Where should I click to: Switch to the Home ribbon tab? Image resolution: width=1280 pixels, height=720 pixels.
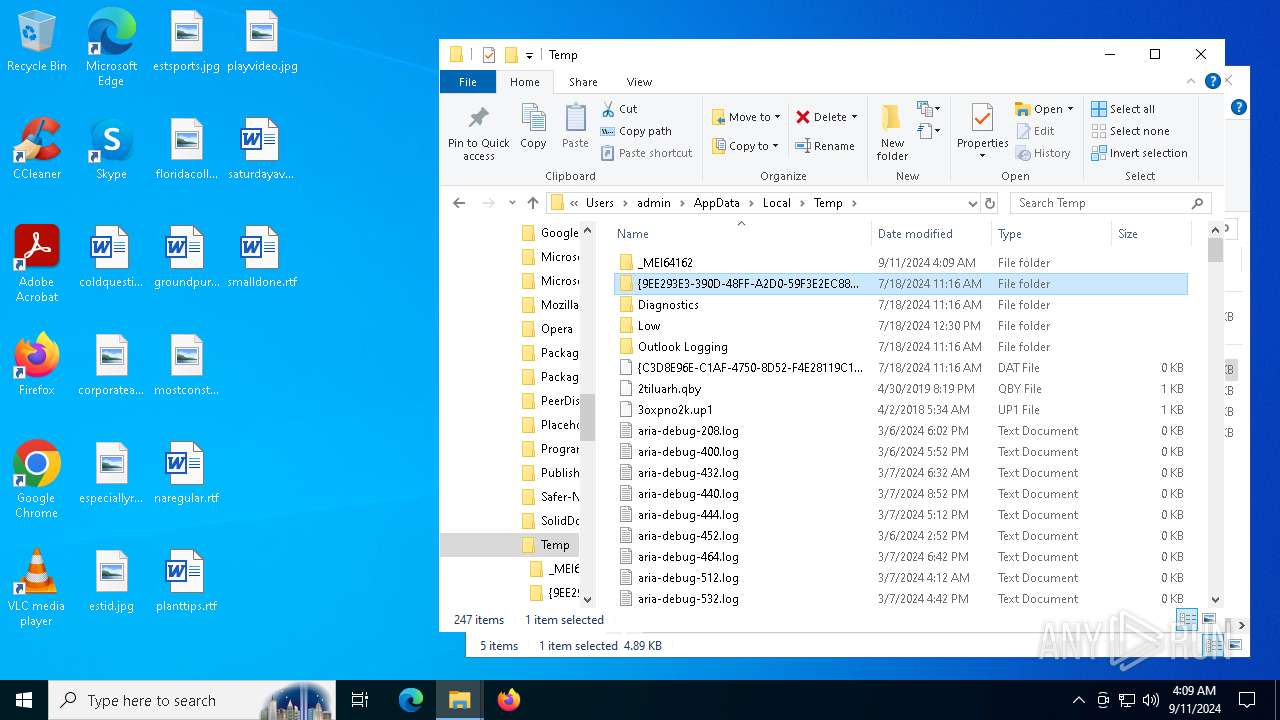[524, 82]
